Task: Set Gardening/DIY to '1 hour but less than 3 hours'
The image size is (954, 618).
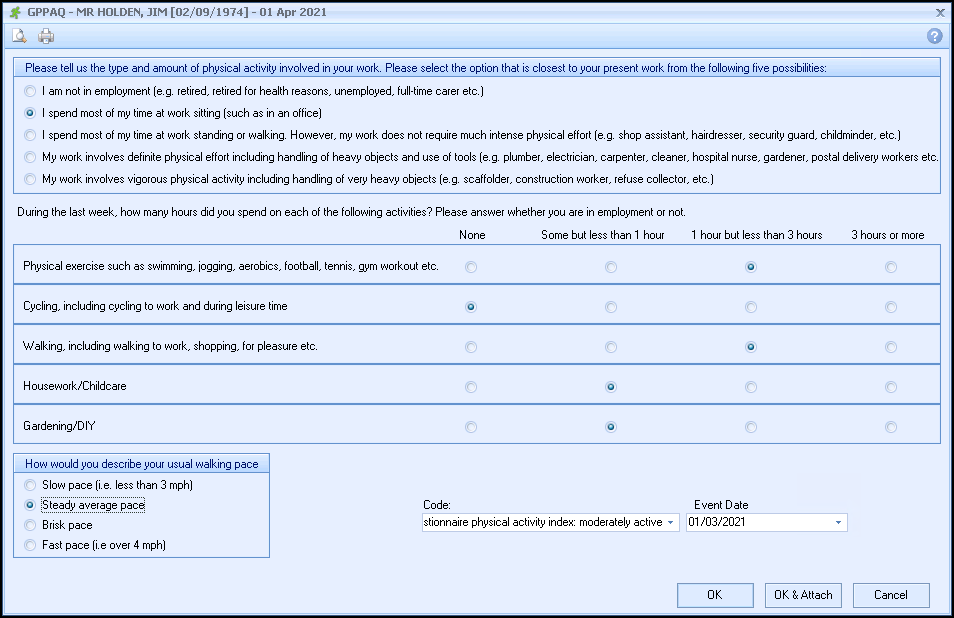Action: point(751,427)
